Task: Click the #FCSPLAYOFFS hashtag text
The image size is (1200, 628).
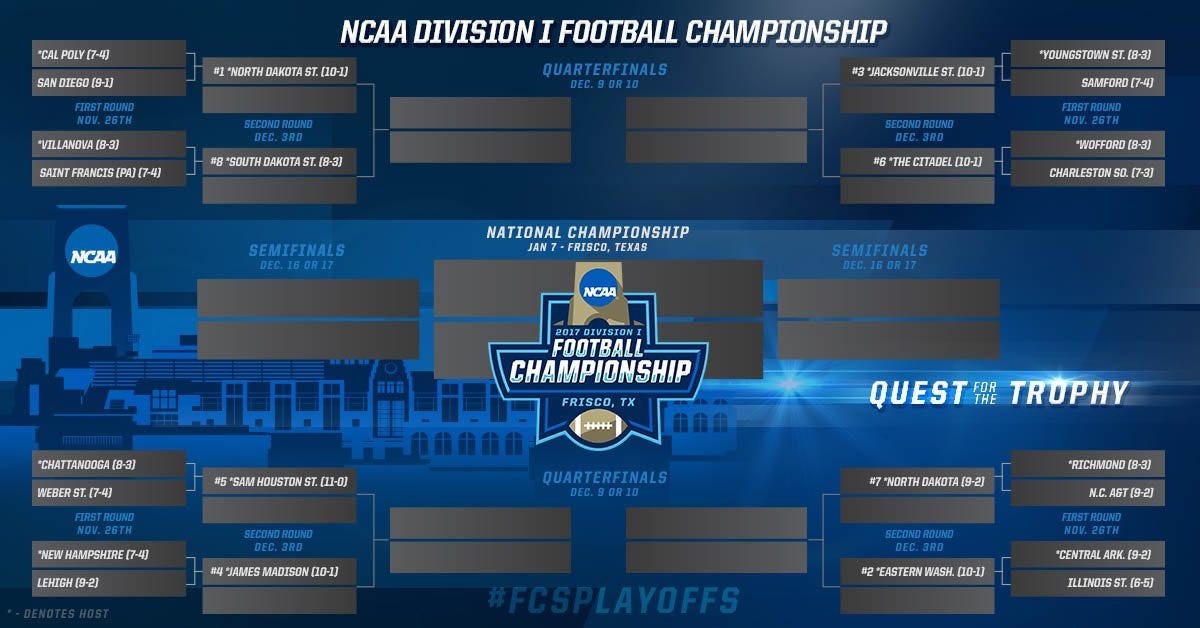Action: pos(613,600)
